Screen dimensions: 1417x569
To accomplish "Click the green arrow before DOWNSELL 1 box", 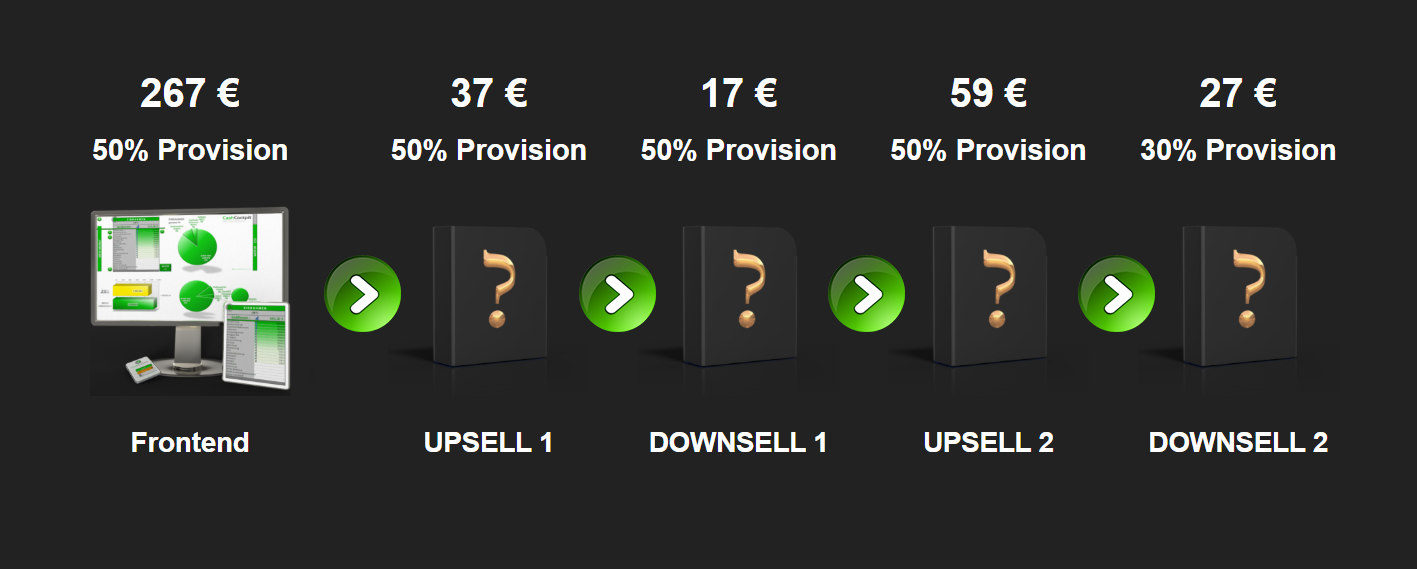I will pyautogui.click(x=618, y=295).
